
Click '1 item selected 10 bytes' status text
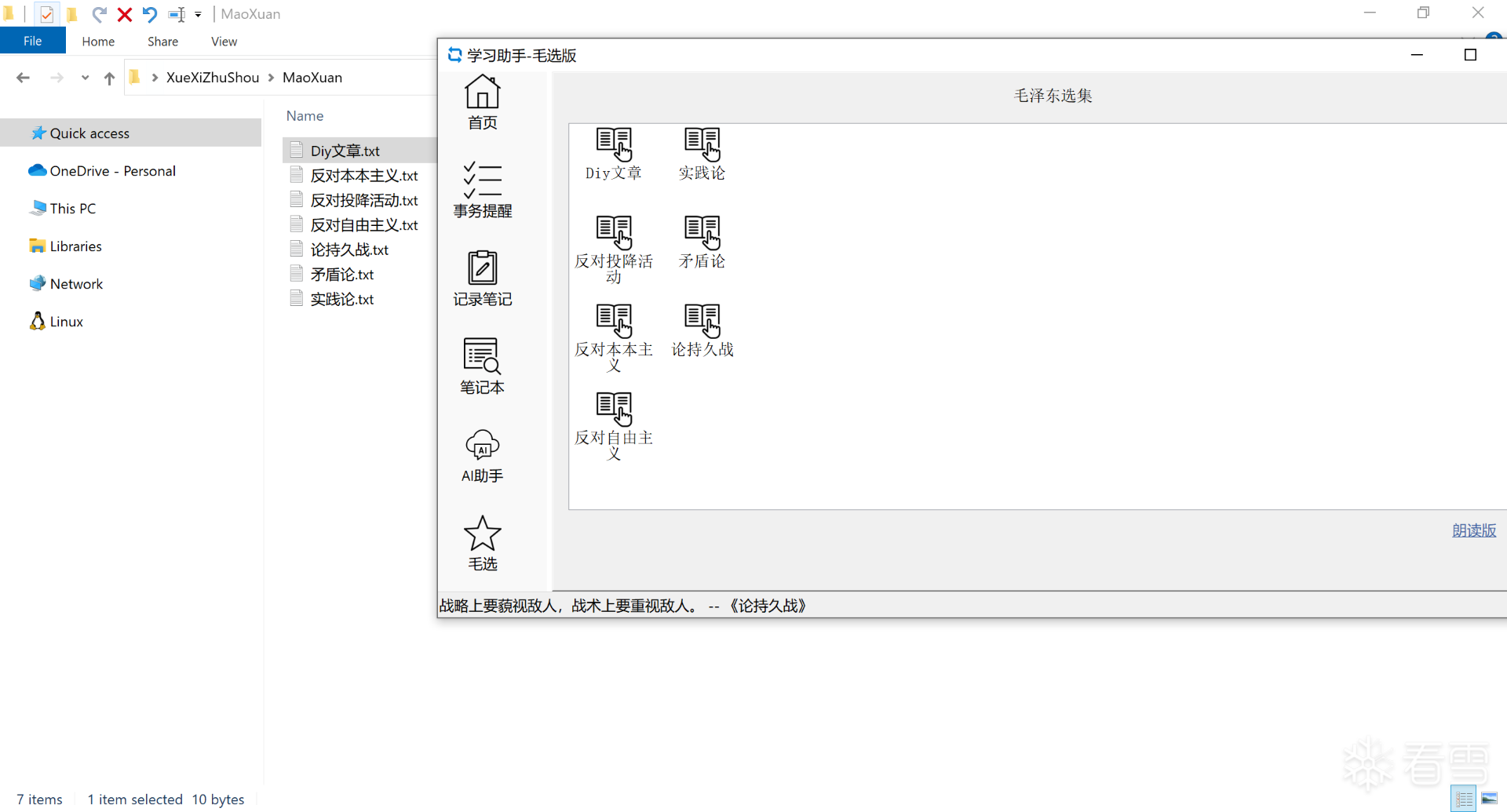(x=166, y=799)
